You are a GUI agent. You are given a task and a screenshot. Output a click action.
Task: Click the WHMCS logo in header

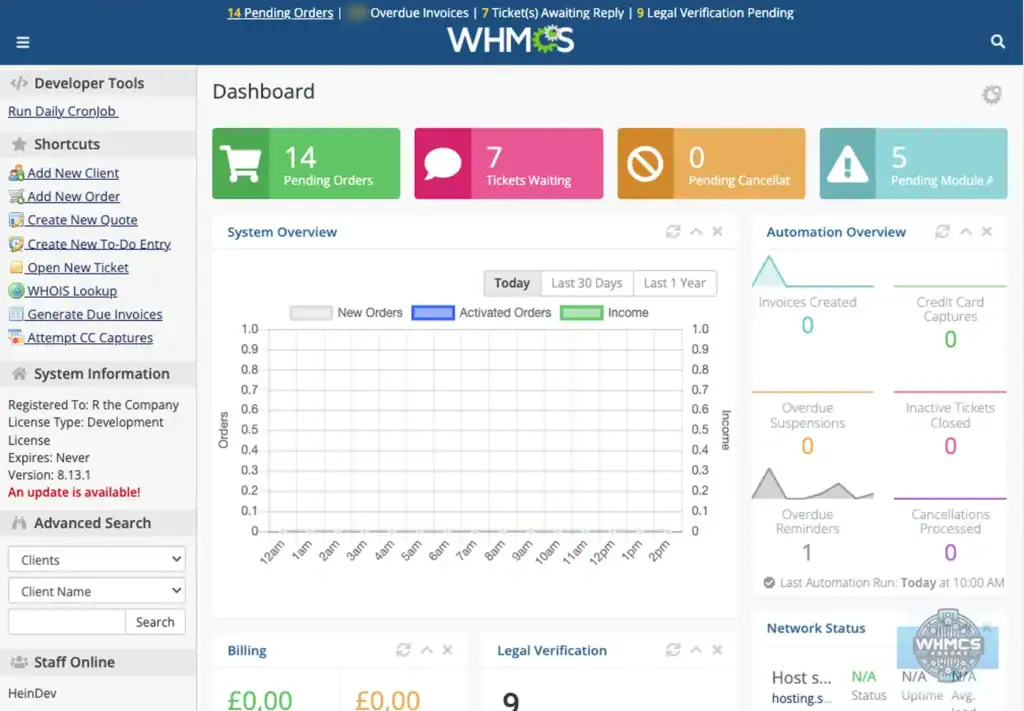[511, 40]
